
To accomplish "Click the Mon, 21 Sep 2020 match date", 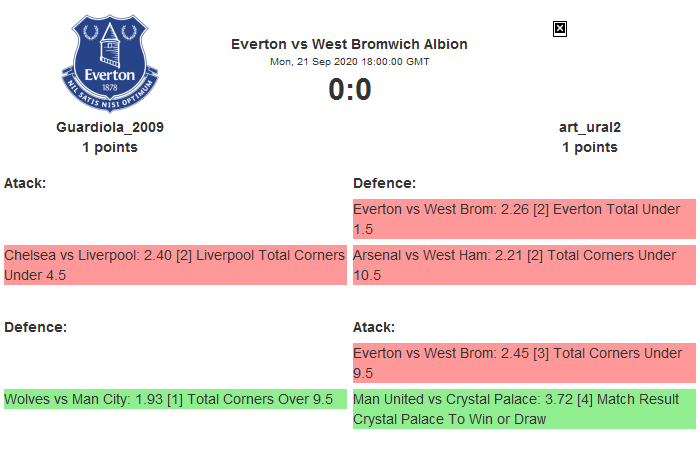I will (x=349, y=61).
